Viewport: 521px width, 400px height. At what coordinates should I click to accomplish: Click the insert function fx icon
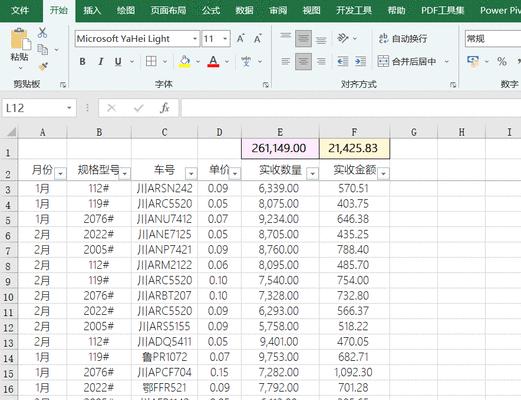pos(165,108)
